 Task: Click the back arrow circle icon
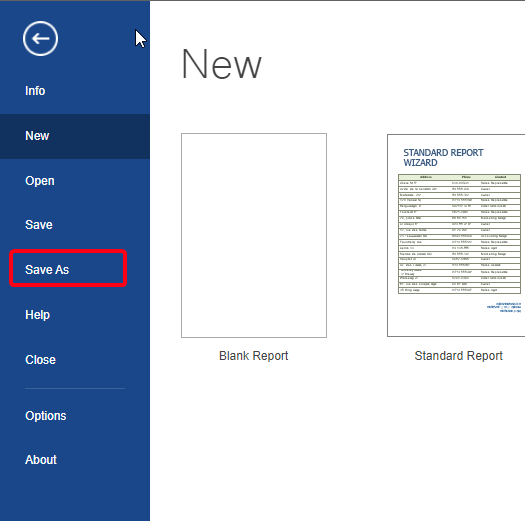click(x=41, y=39)
